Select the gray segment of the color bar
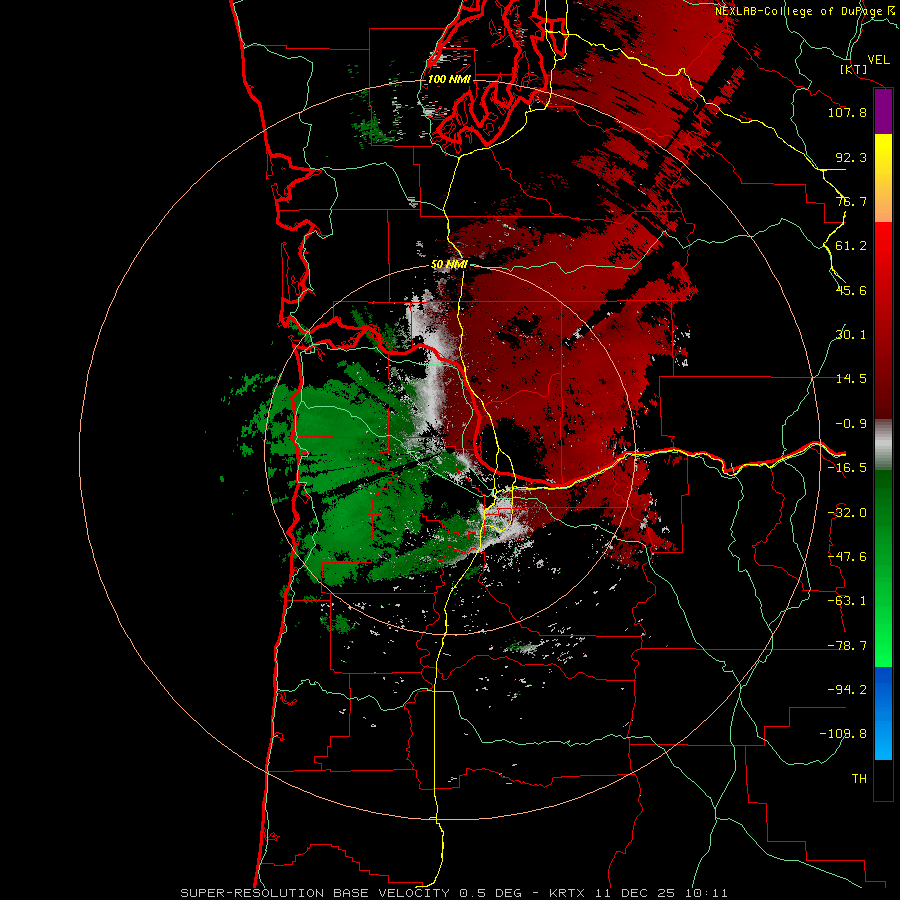Screen dimensions: 900x900 click(883, 444)
